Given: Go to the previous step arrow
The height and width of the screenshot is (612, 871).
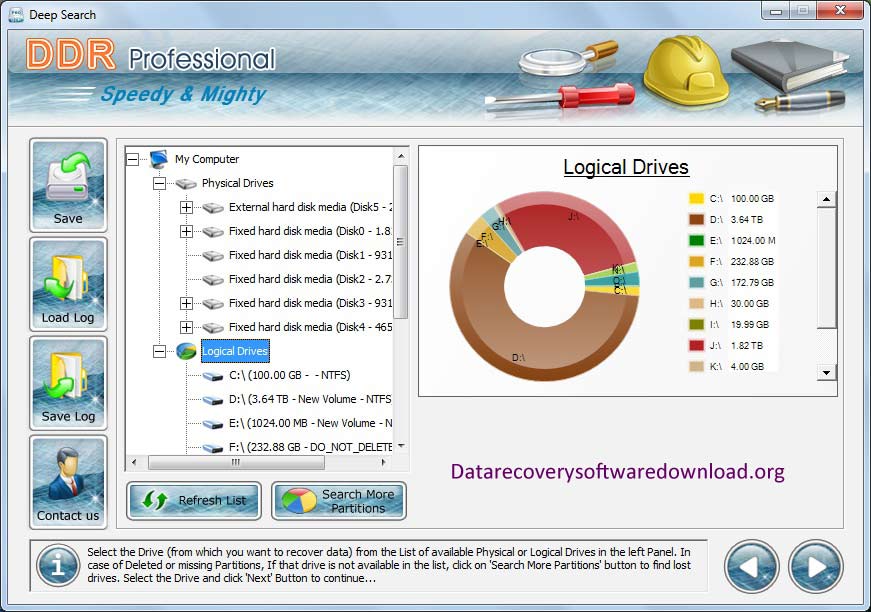Looking at the screenshot, I should (752, 566).
